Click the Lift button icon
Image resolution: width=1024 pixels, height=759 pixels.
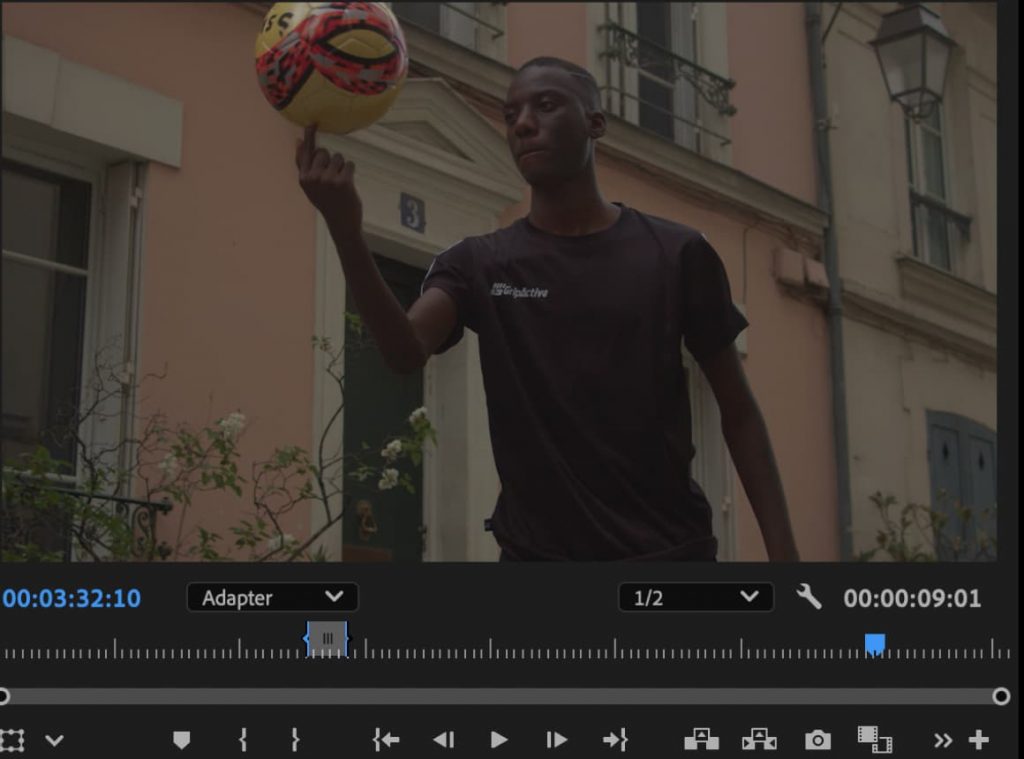click(x=701, y=740)
